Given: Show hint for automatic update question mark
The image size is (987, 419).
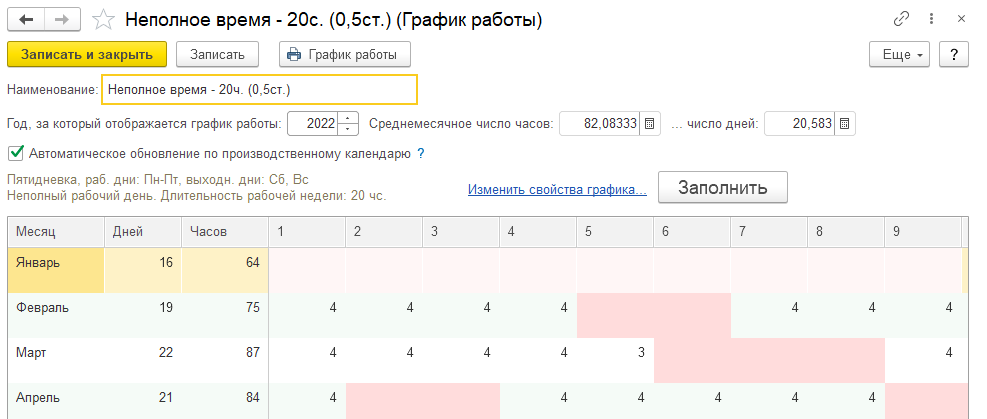Looking at the screenshot, I should coord(421,154).
